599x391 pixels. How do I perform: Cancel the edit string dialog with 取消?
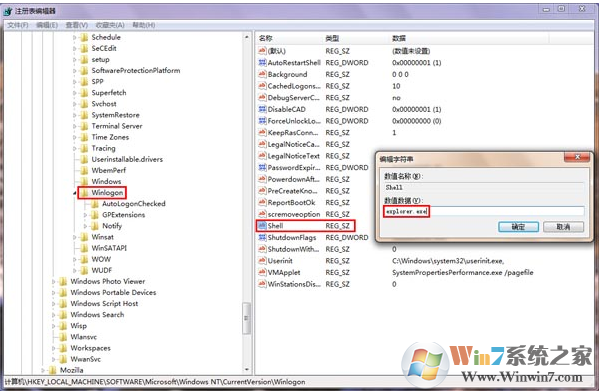(x=563, y=227)
